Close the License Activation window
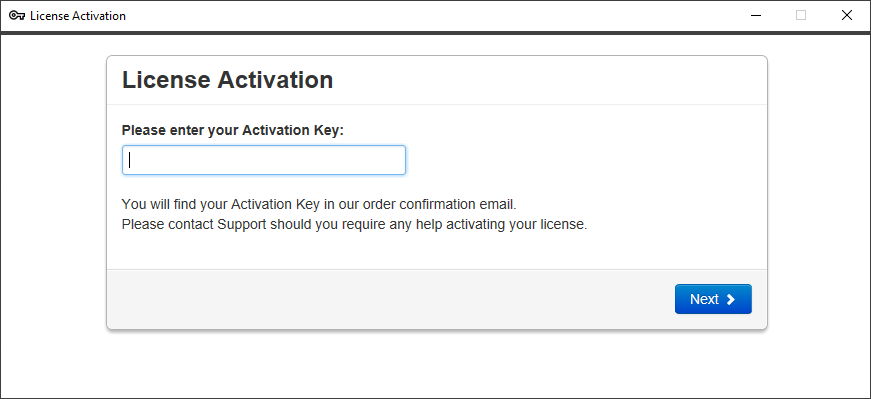 tap(847, 16)
